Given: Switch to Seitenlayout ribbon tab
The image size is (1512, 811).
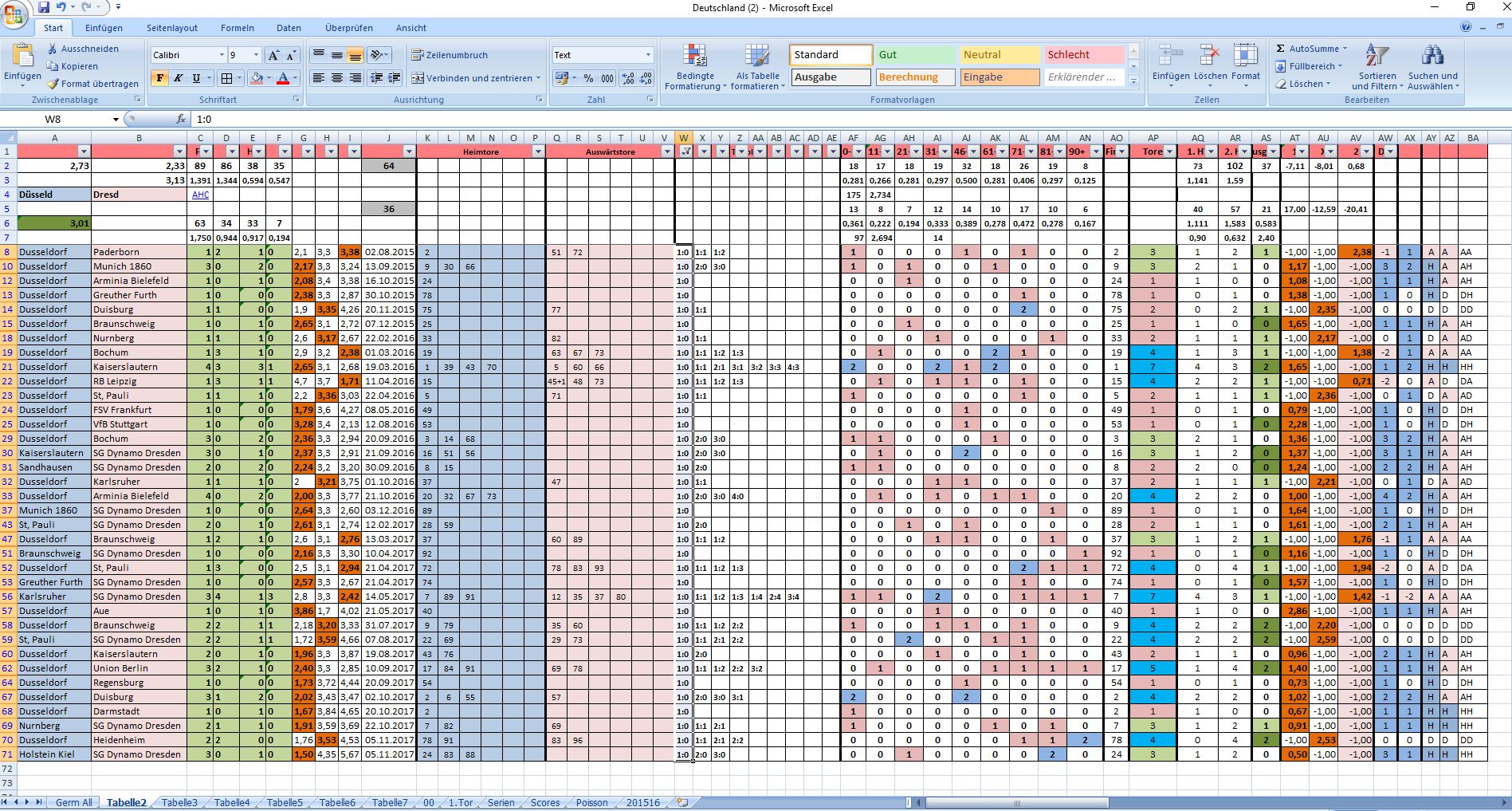Looking at the screenshot, I should click(171, 28).
